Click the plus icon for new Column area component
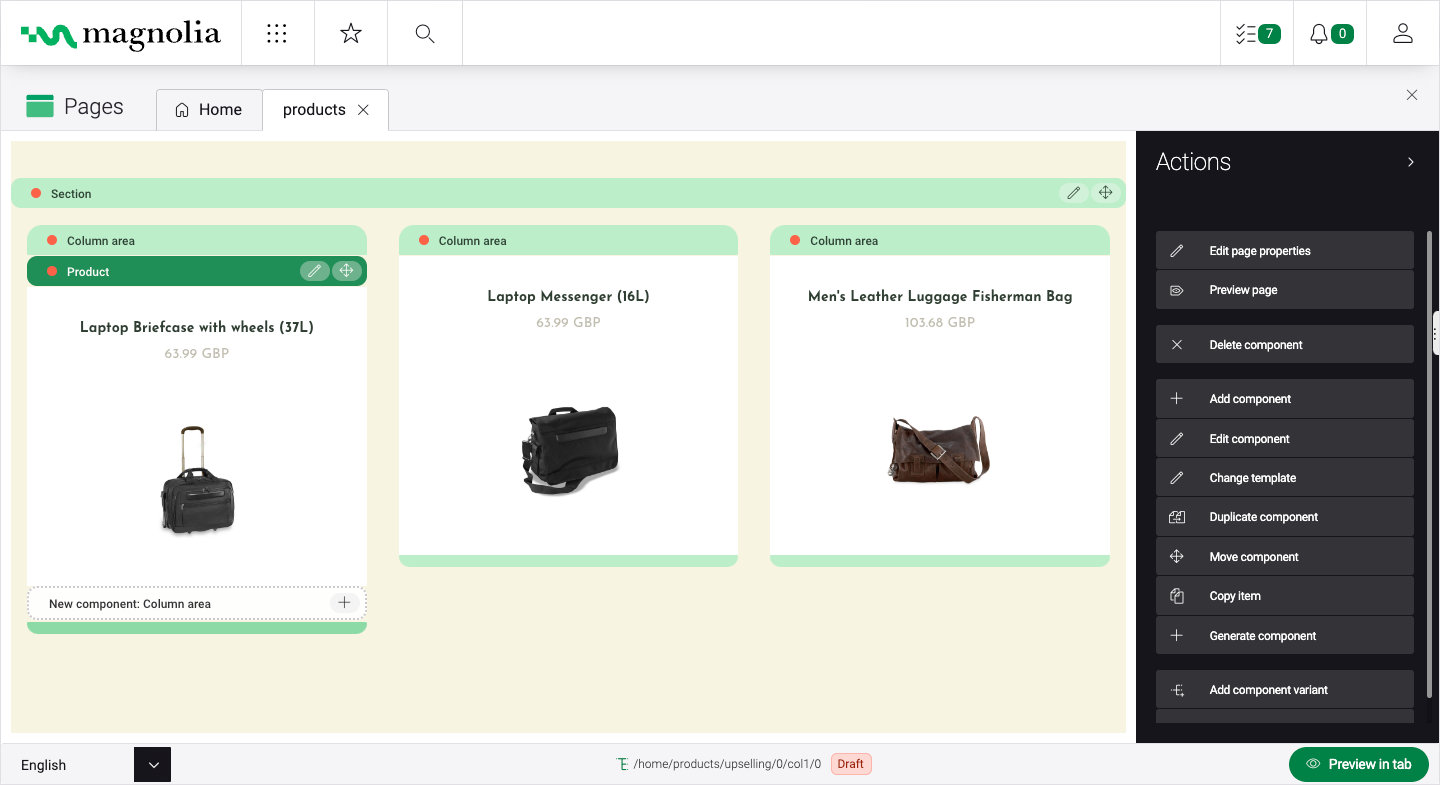The height and width of the screenshot is (785, 1440). [344, 603]
